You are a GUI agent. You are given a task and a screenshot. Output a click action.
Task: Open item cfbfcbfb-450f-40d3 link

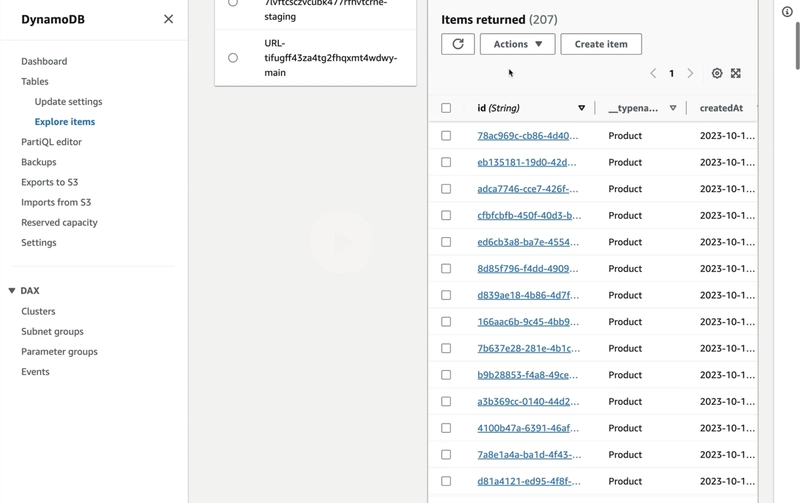[529, 215]
